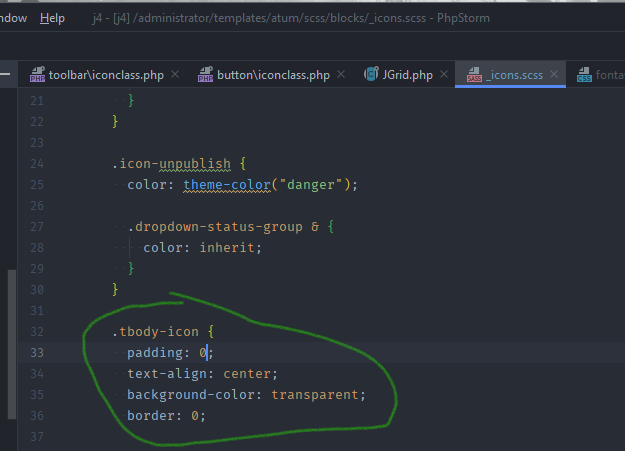625x451 pixels.
Task: Click class icon on JGrid.php tab
Action: [x=371, y=74]
